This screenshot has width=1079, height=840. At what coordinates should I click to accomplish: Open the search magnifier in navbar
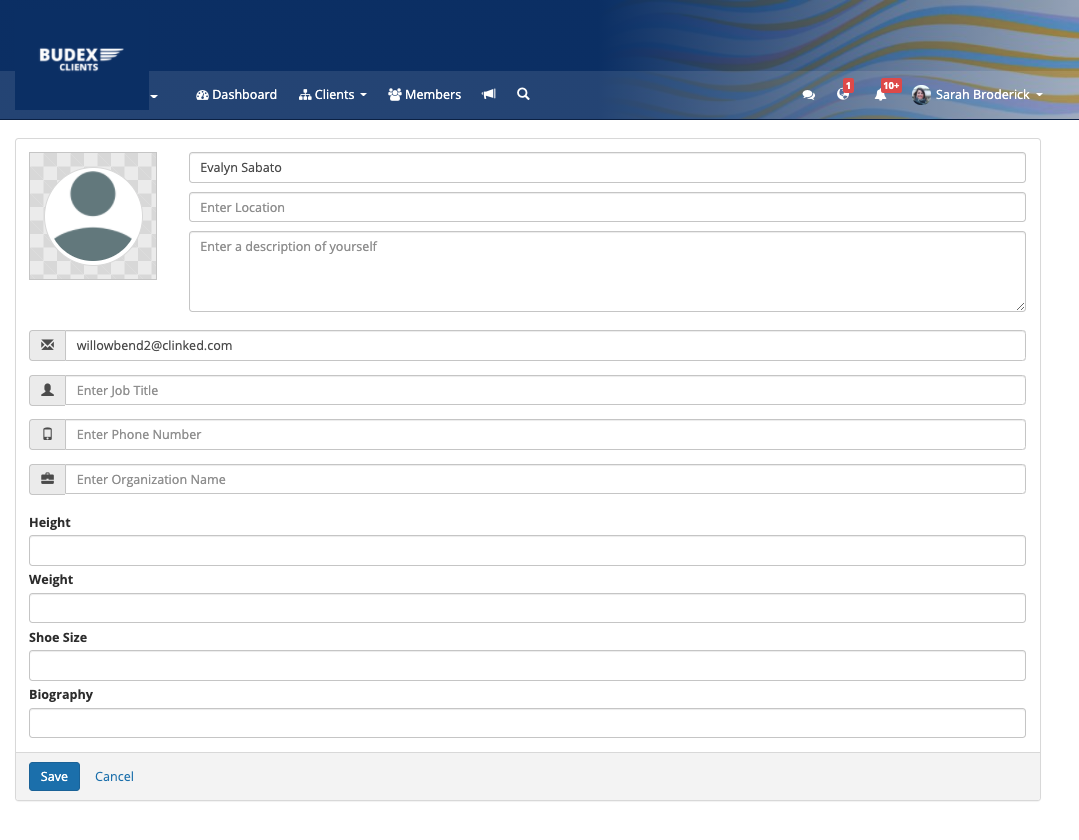[x=523, y=94]
